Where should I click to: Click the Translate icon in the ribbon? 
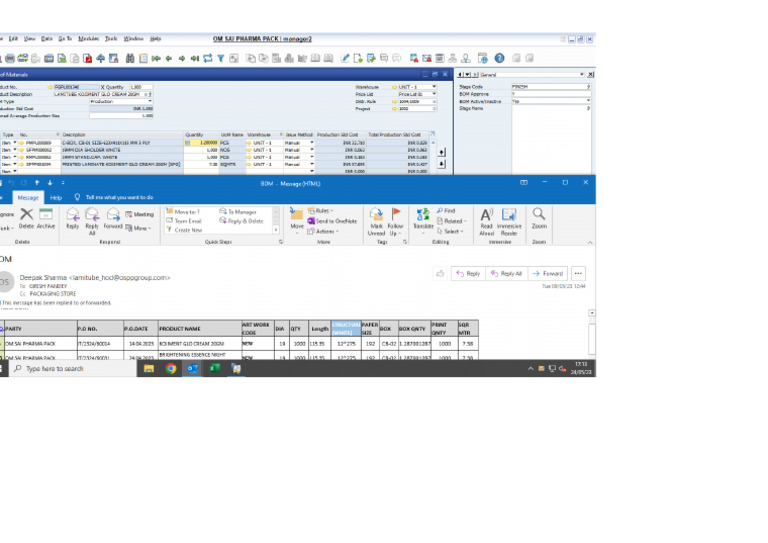423,218
